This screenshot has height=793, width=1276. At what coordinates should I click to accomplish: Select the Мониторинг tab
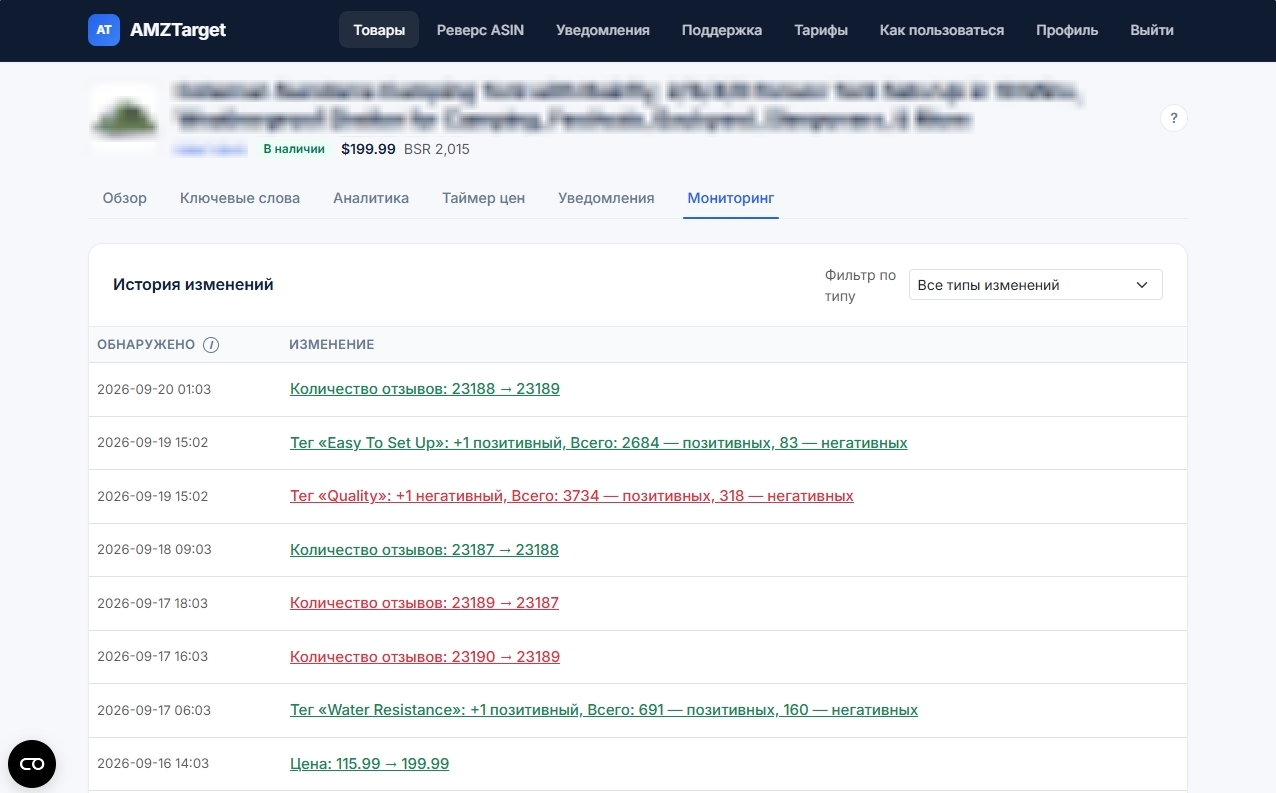point(731,198)
